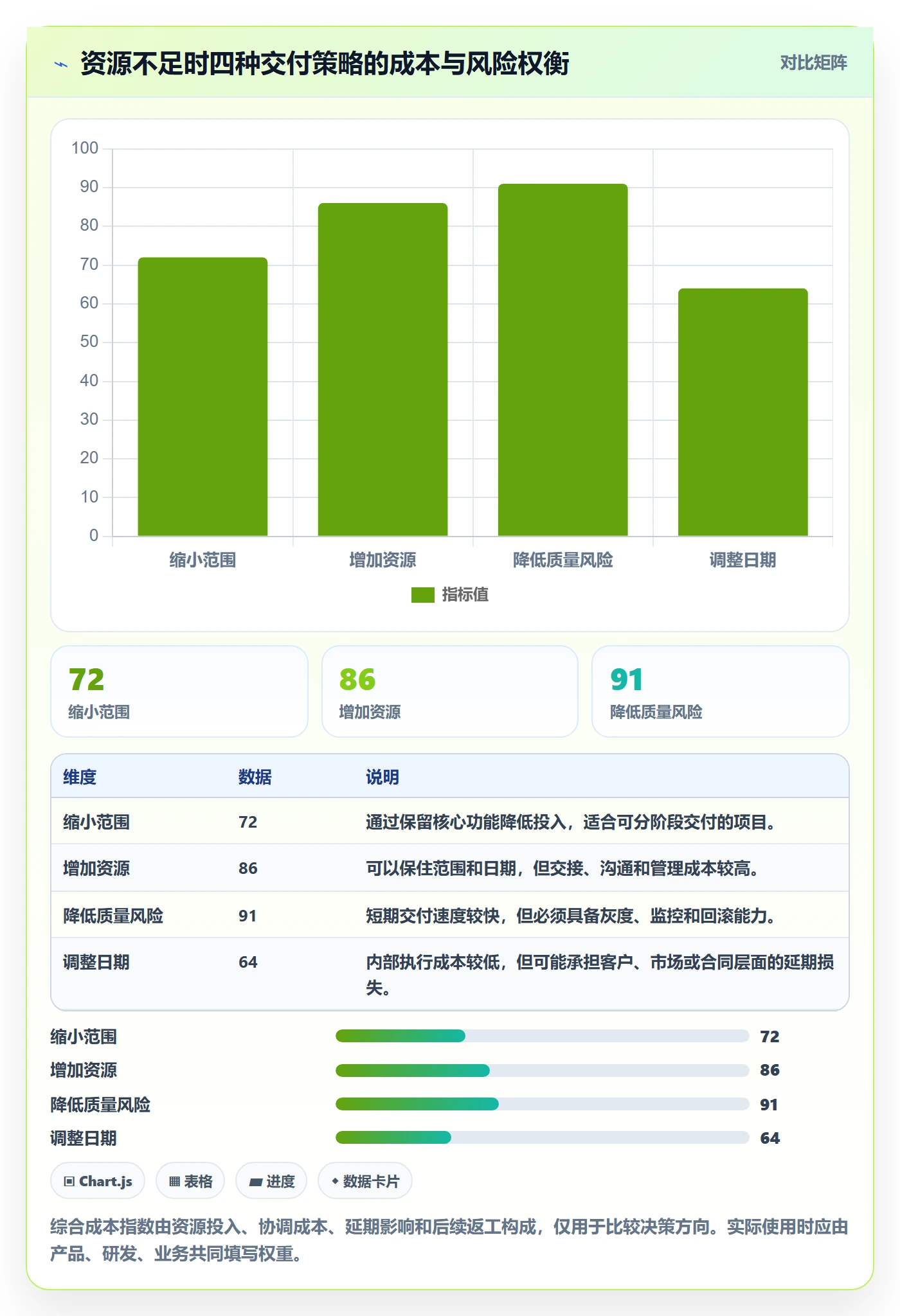Click the 对比矩阵 label in header
The width and height of the screenshot is (900, 1316).
pyautogui.click(x=813, y=63)
